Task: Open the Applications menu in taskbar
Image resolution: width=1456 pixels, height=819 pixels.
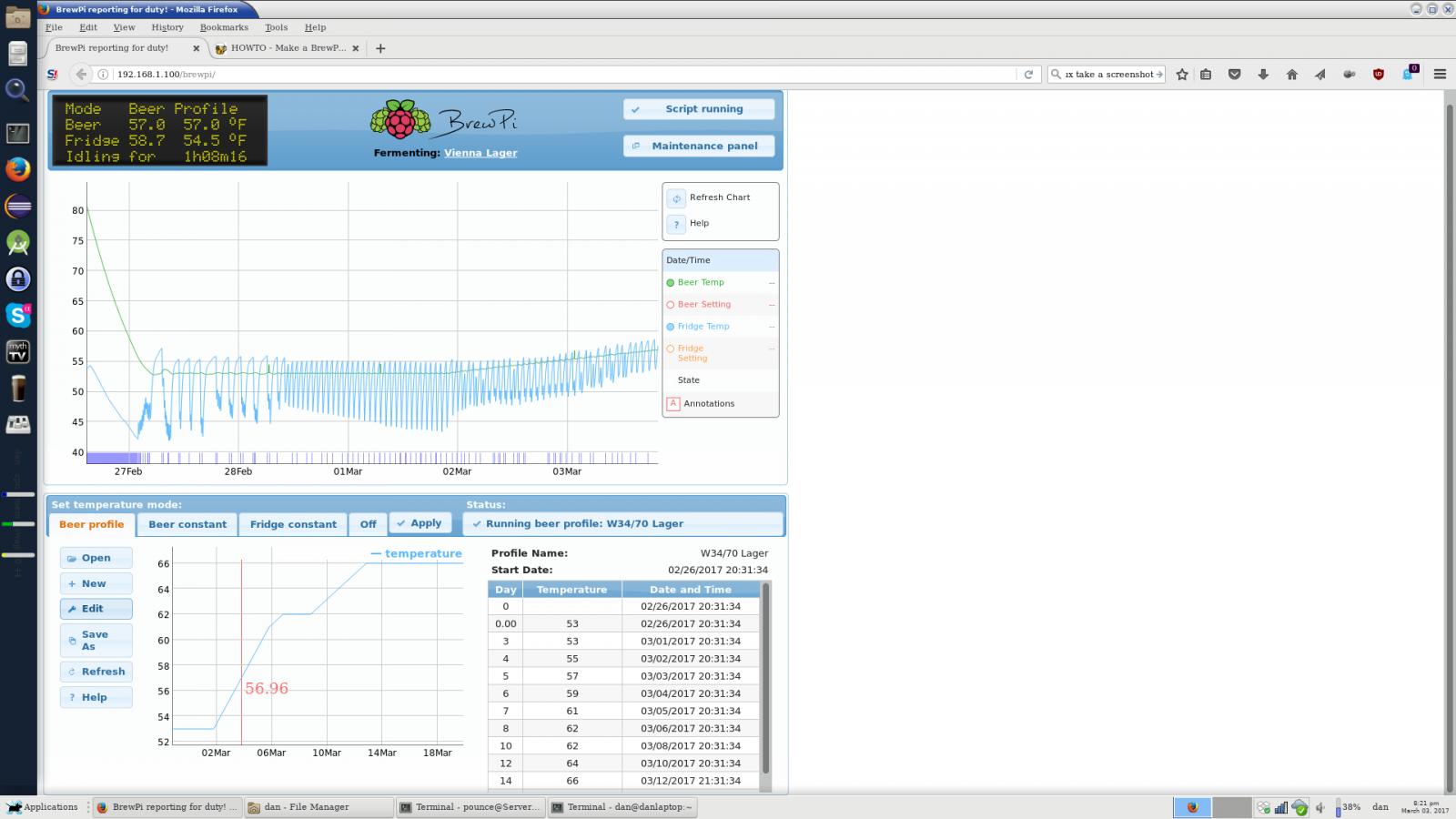Action: 43,807
